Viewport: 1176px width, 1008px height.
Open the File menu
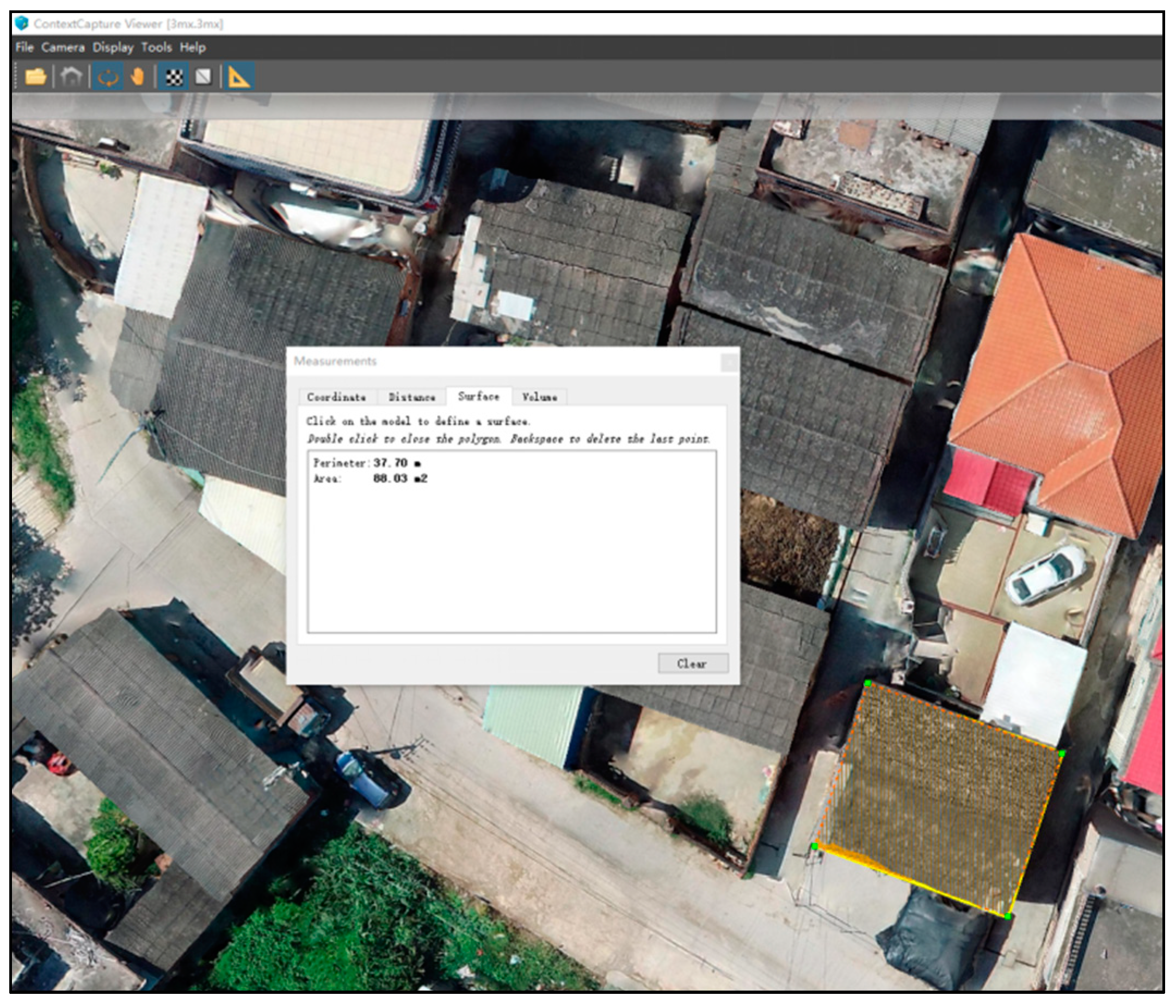(x=24, y=48)
